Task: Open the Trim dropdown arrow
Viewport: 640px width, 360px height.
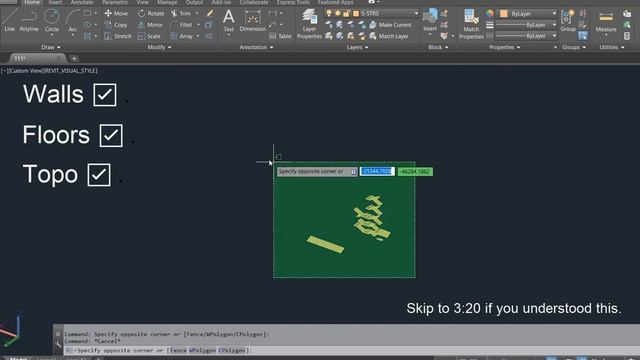Action: tap(197, 13)
